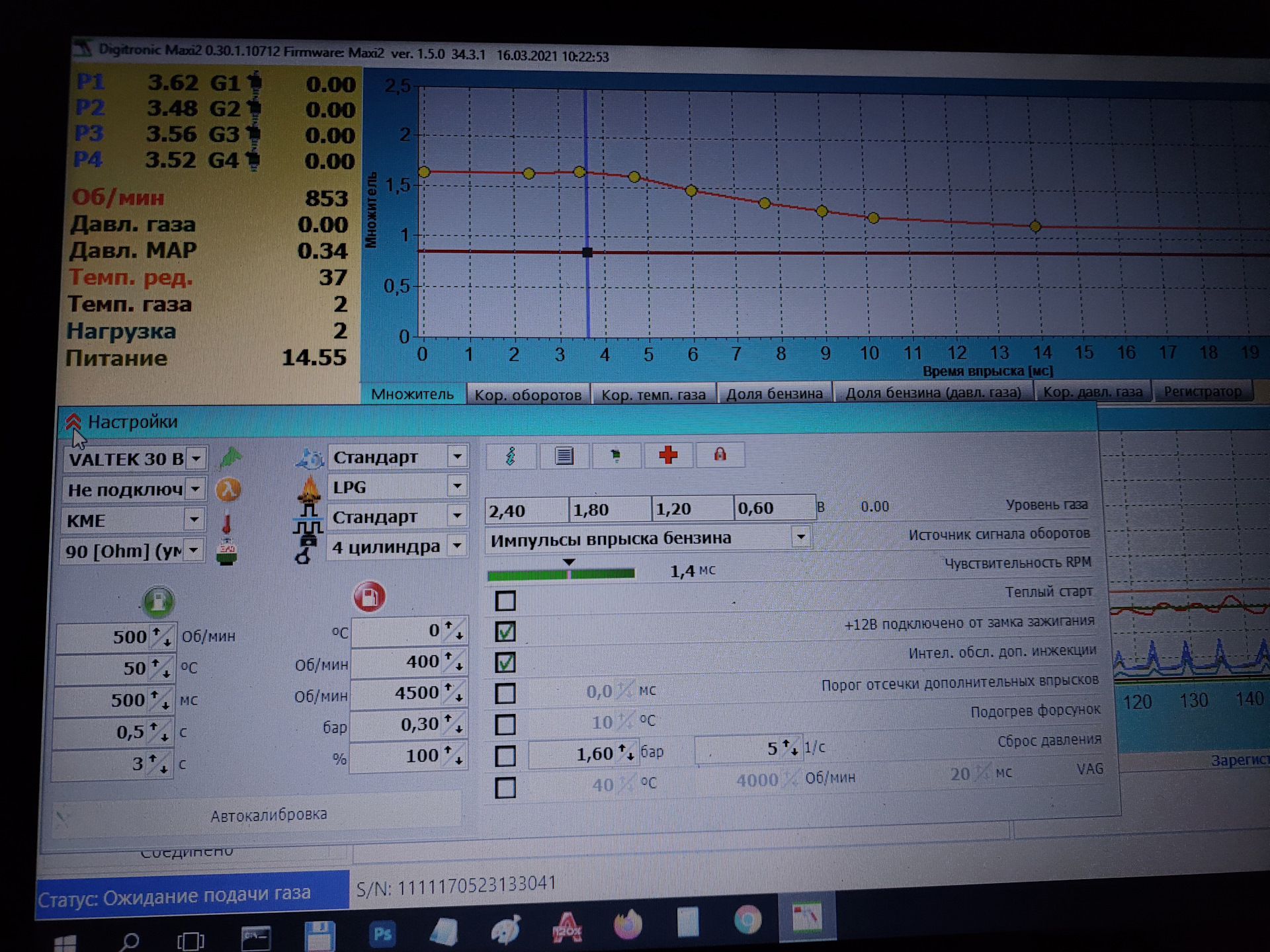Open the Доля бензина tab
Screen dimensions: 1270x952
[774, 393]
